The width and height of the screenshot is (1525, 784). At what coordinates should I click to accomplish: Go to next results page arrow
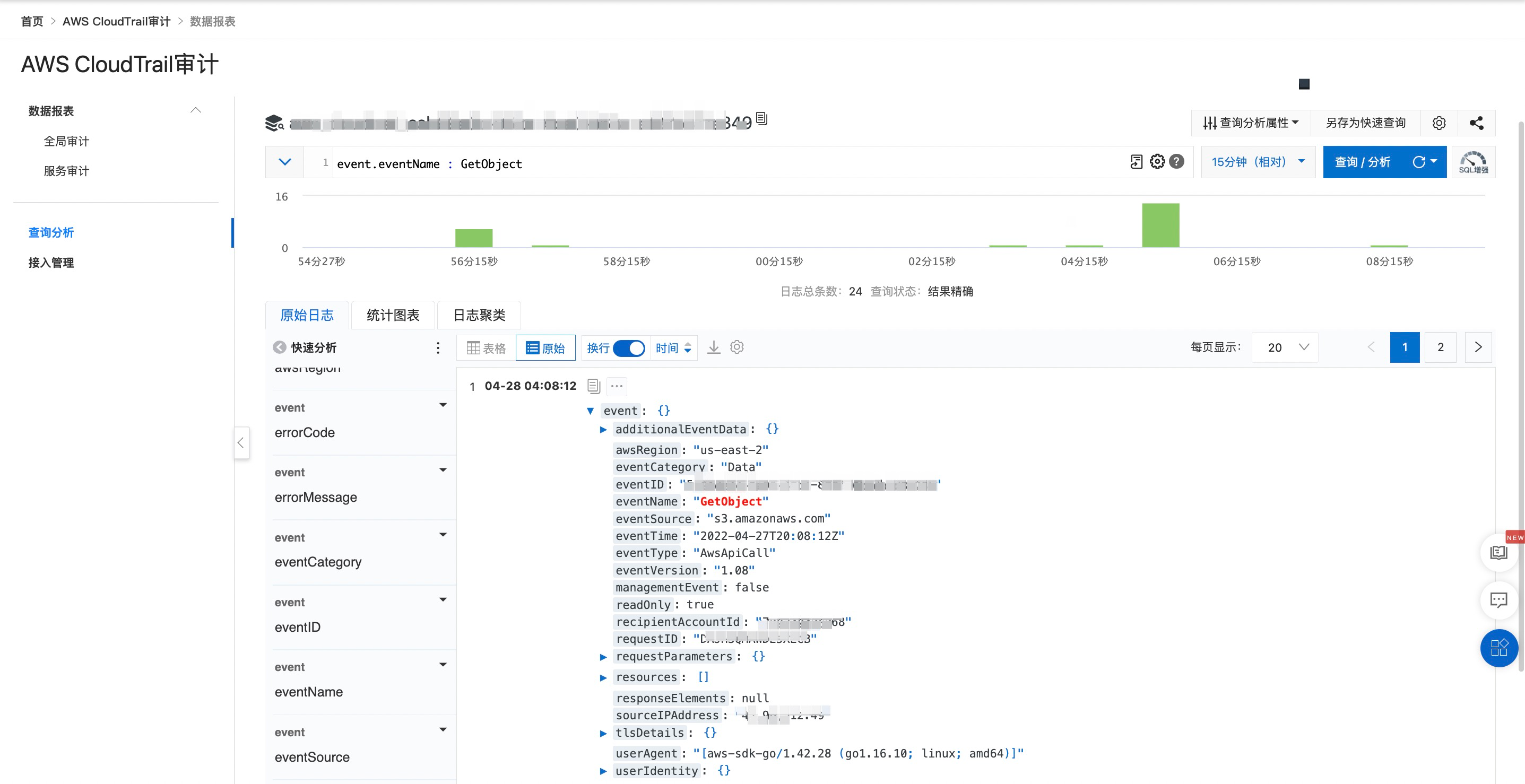(1478, 347)
